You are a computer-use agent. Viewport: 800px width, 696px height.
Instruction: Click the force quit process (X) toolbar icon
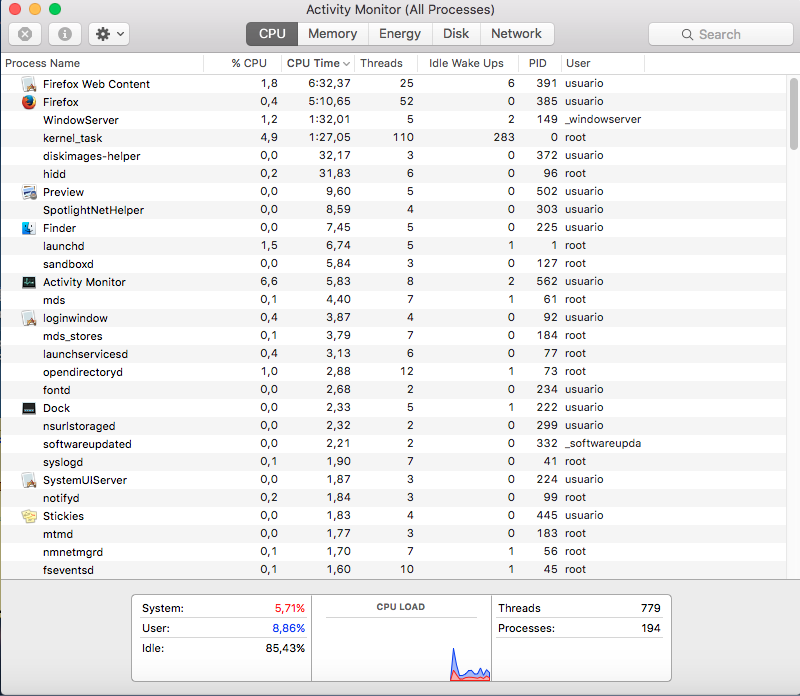tap(24, 33)
